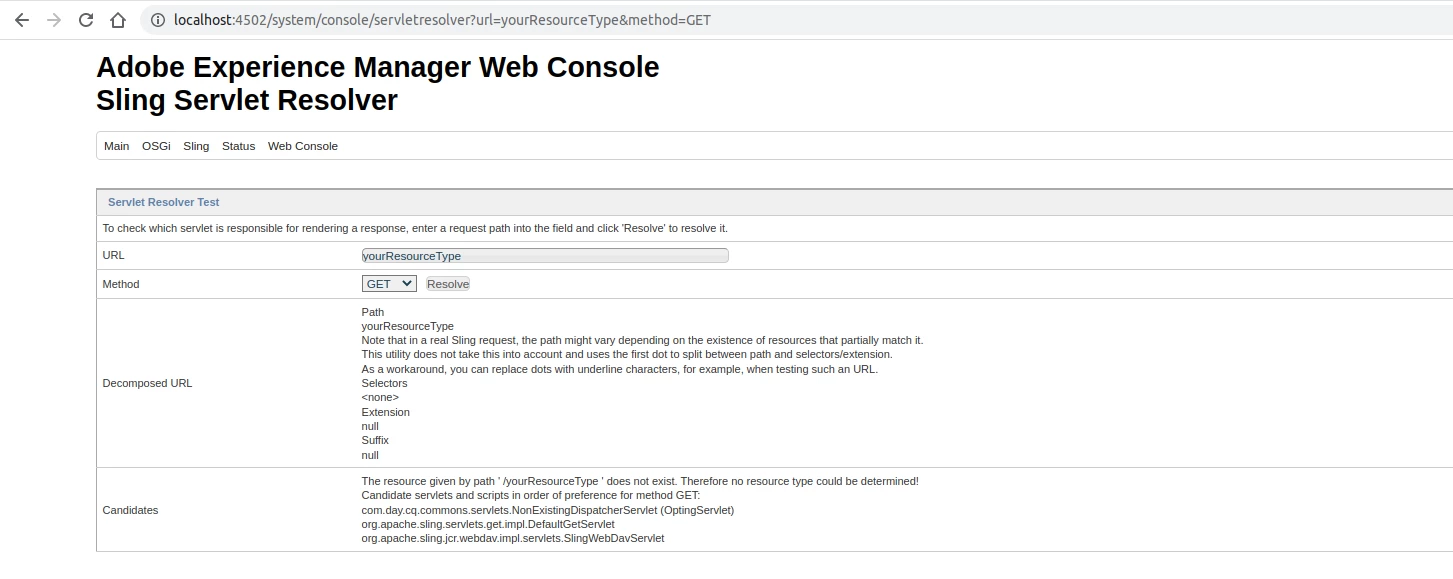Click the Candidates label
This screenshot has width=1453, height=579.
[x=130, y=510]
